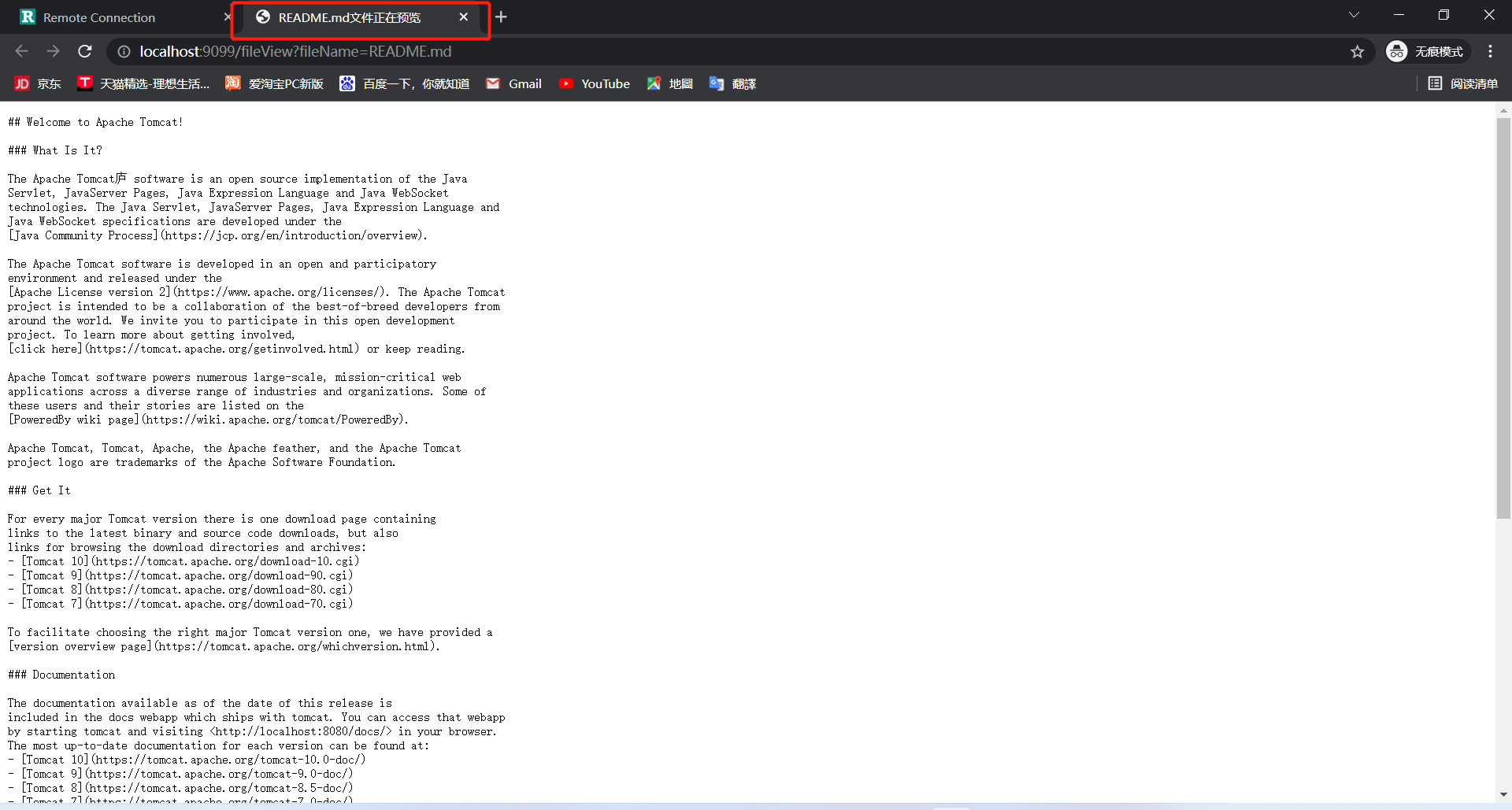
Task: Click the '### What Is It?' heading
Action: click(x=55, y=150)
